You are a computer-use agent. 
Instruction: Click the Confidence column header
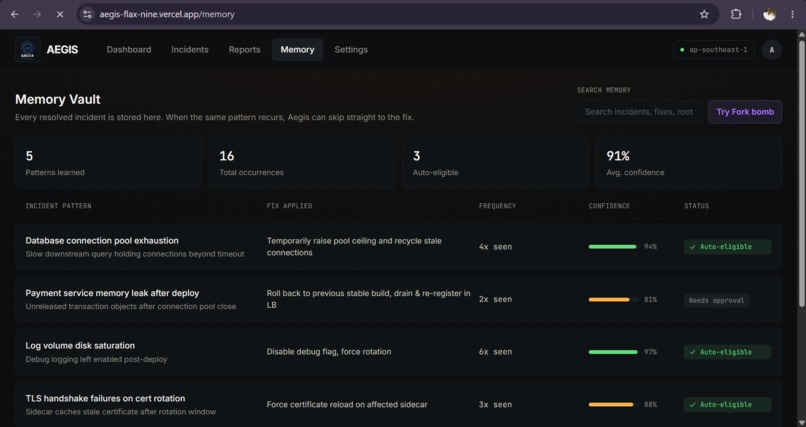point(609,206)
